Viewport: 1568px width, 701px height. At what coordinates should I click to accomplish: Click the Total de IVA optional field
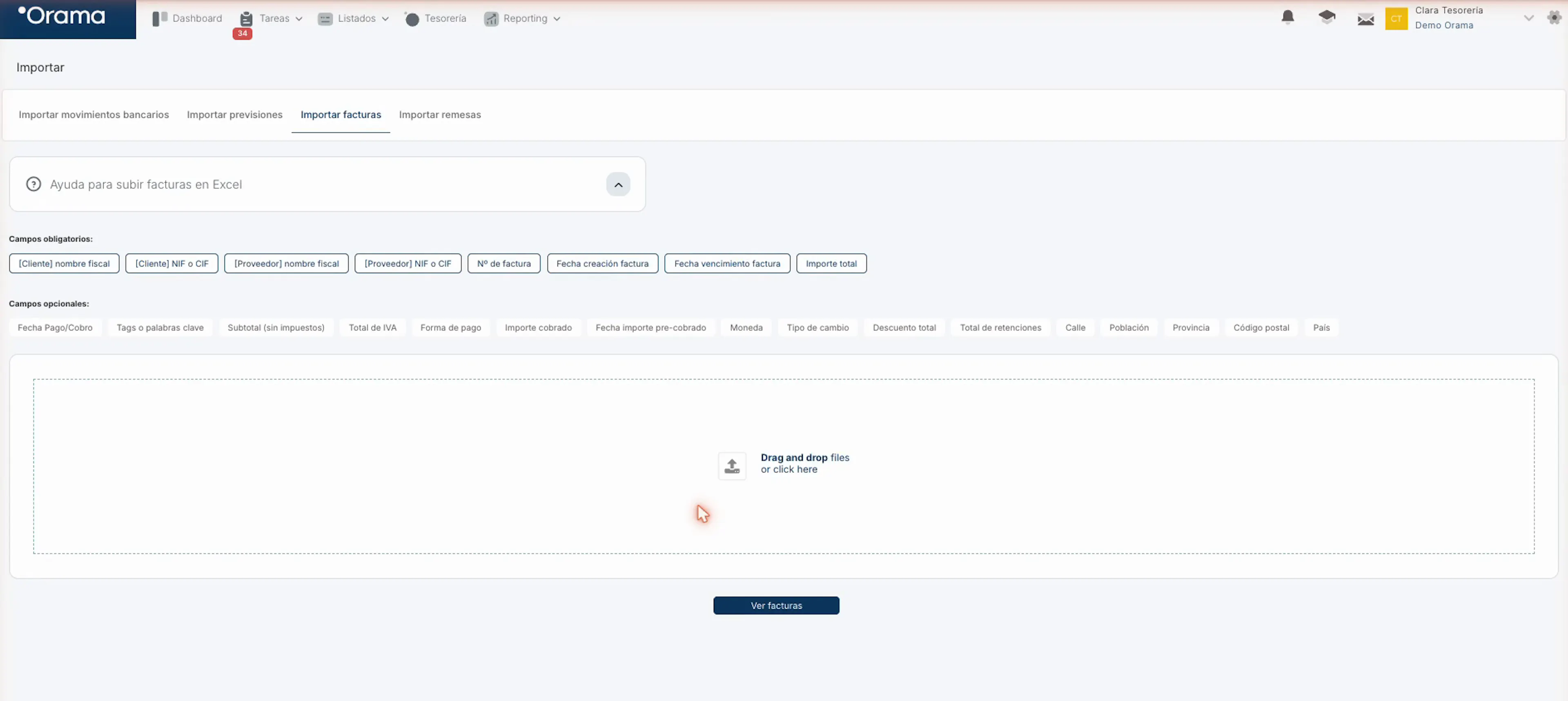click(x=372, y=327)
